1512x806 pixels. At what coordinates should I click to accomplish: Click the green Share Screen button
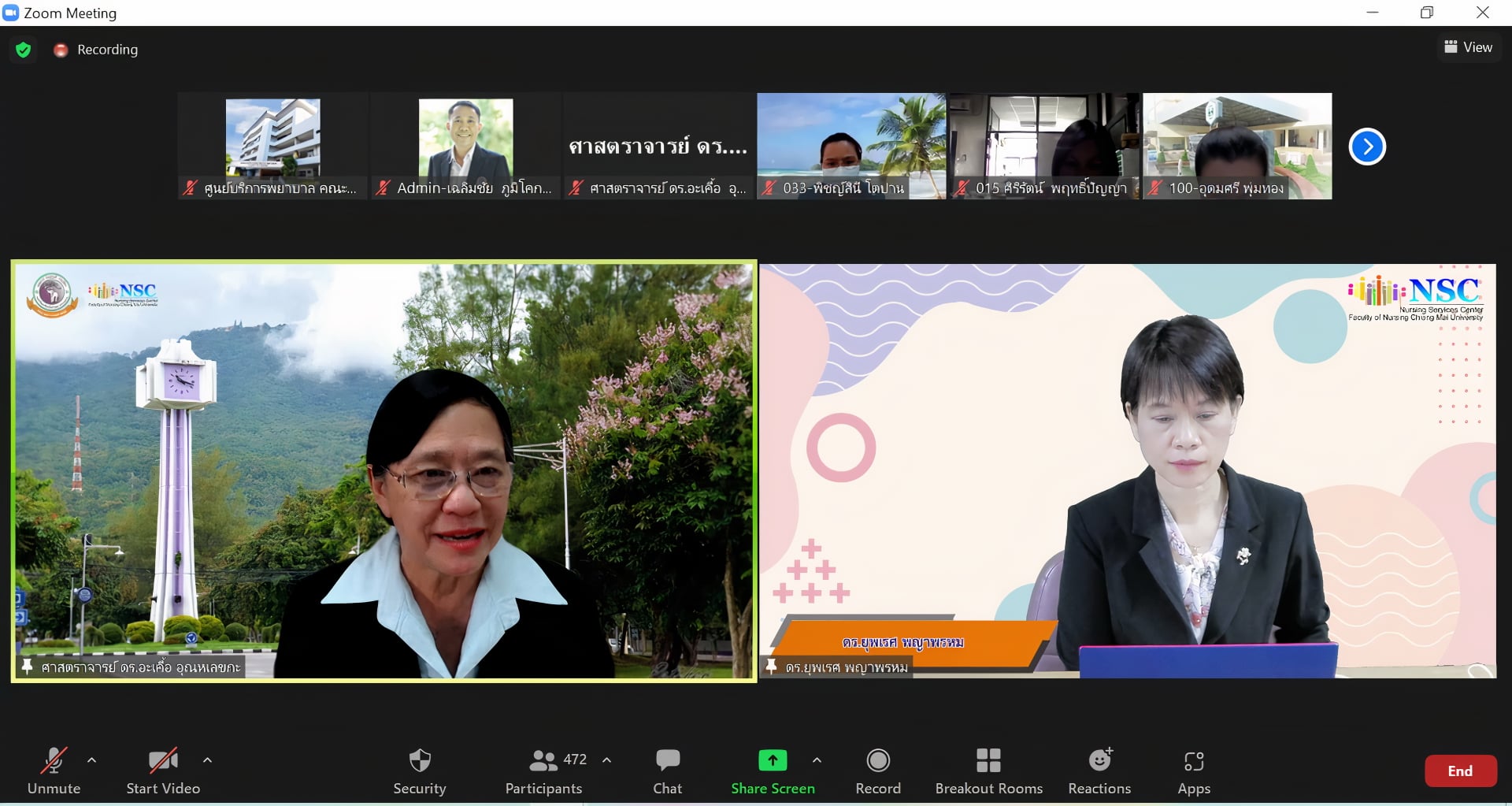773,771
